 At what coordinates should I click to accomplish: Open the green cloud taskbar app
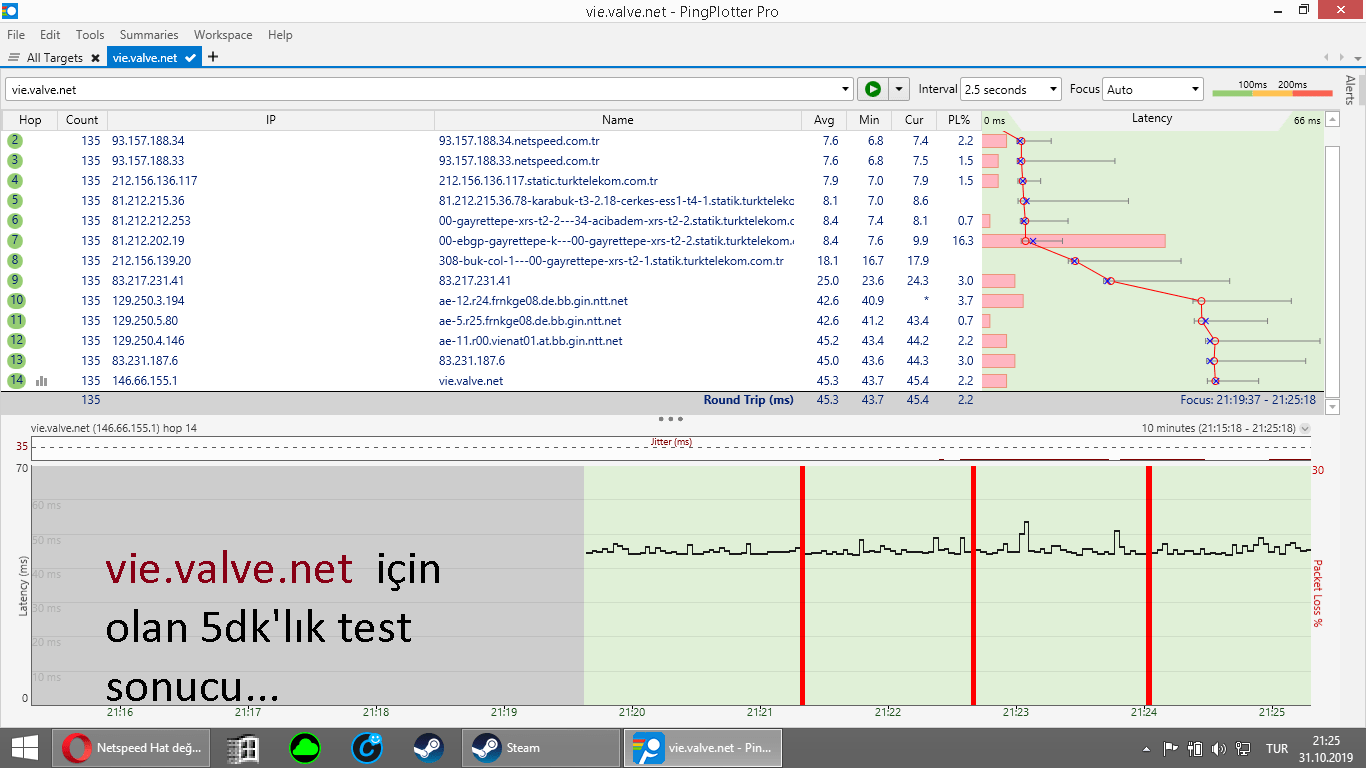(x=304, y=747)
